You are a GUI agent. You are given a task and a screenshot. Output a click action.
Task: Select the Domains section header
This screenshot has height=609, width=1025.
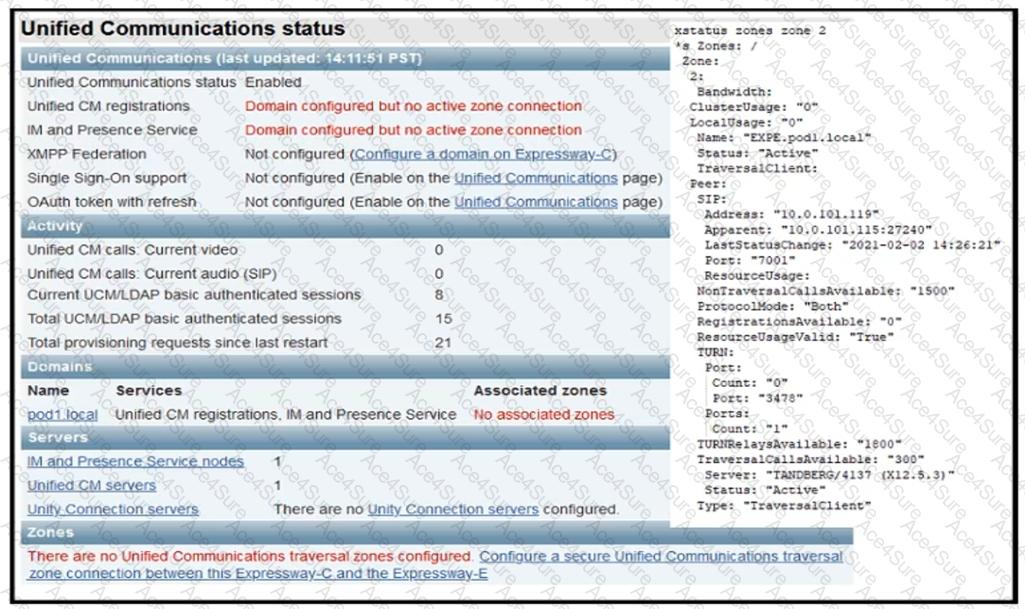[x=345, y=367]
